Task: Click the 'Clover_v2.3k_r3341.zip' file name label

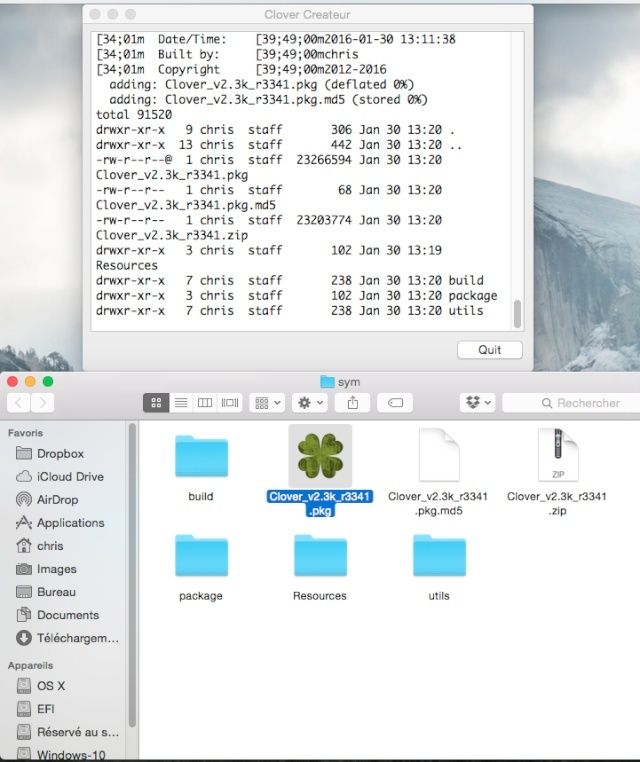Action: point(557,503)
